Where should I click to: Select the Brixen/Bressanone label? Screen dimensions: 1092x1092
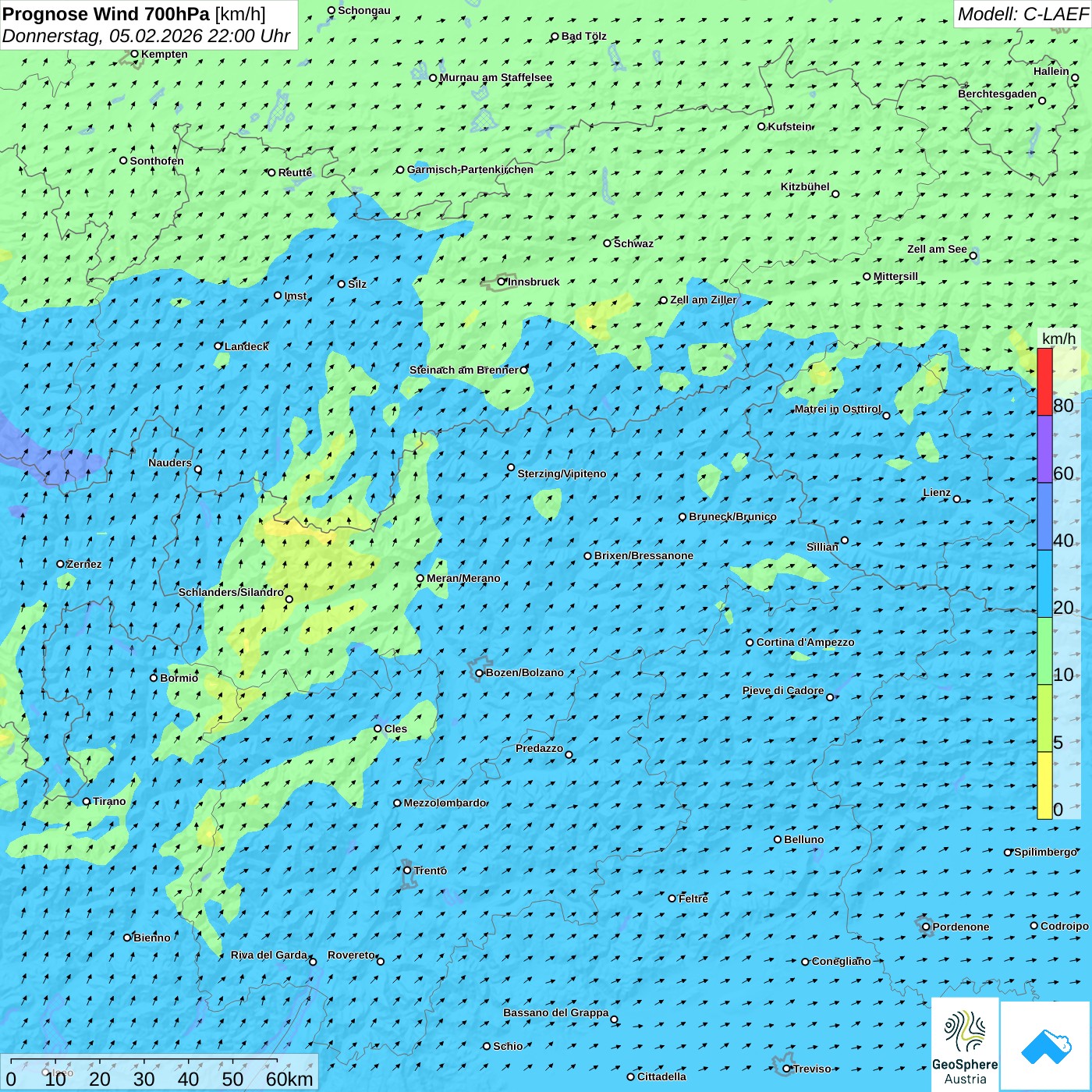(643, 555)
